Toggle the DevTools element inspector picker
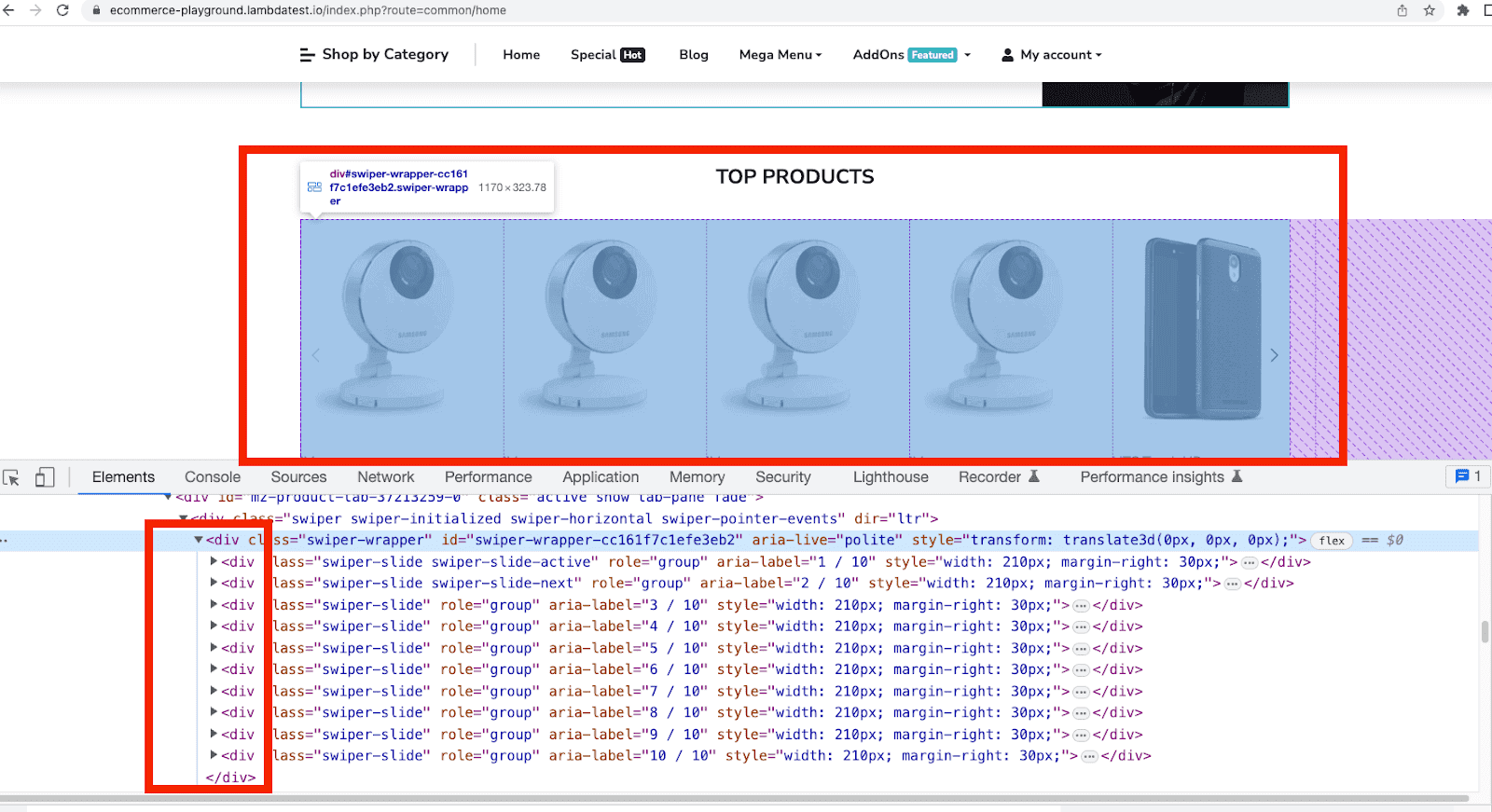1492x812 pixels. 12,477
